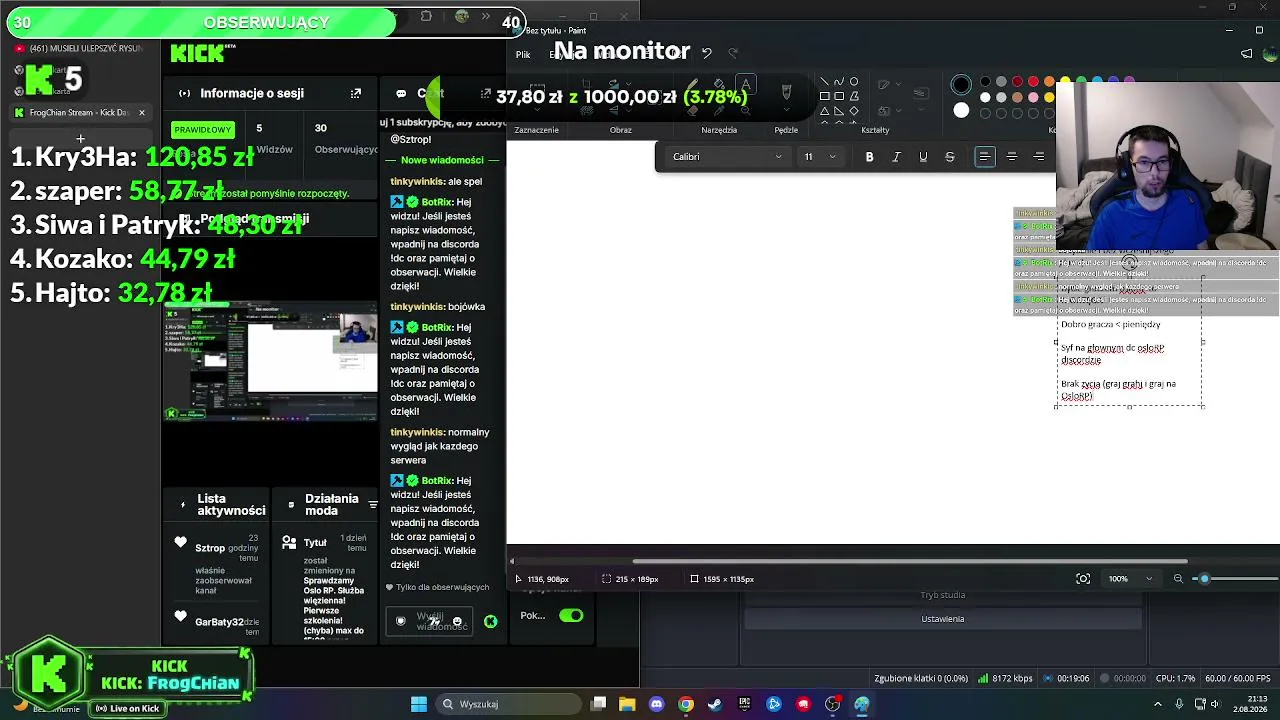Pop out the Informacje o sesji panel

(356, 93)
